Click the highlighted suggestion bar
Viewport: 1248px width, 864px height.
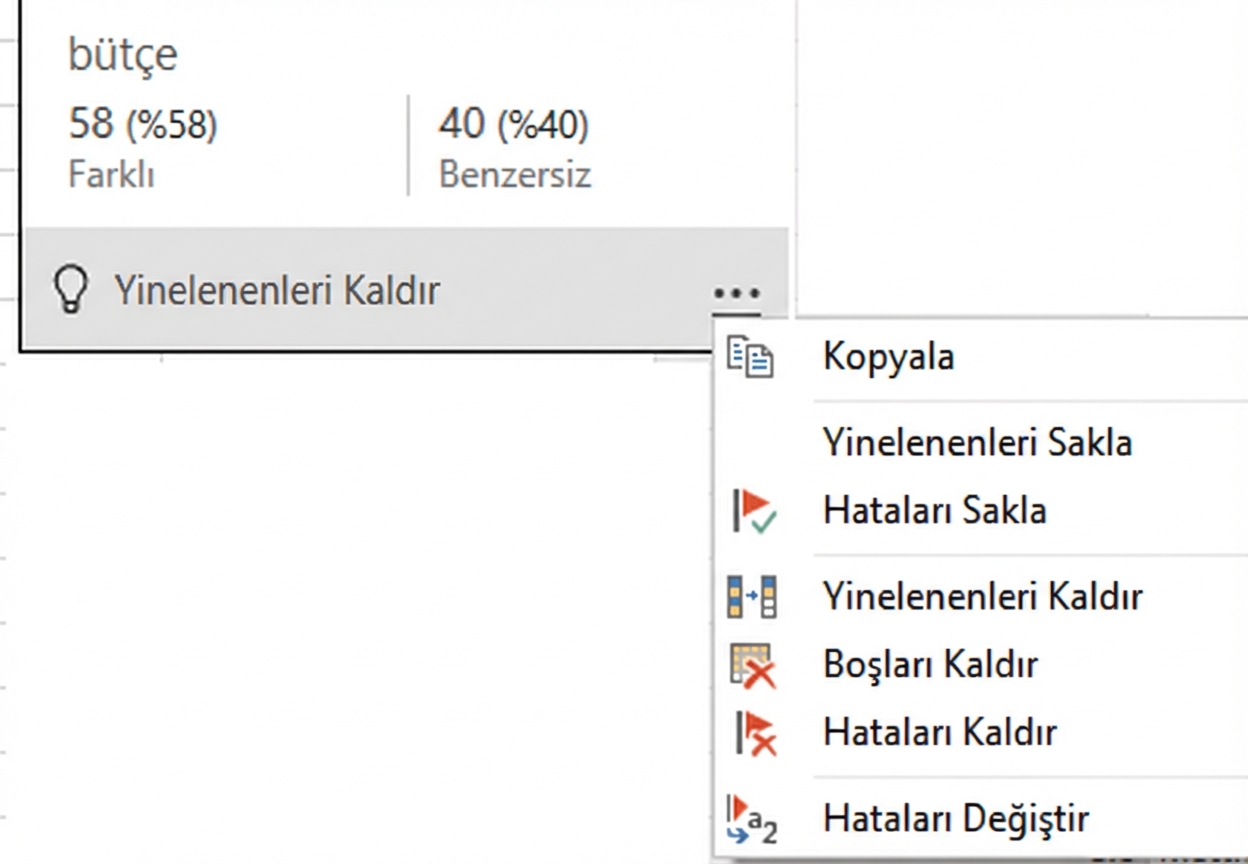tap(400, 290)
